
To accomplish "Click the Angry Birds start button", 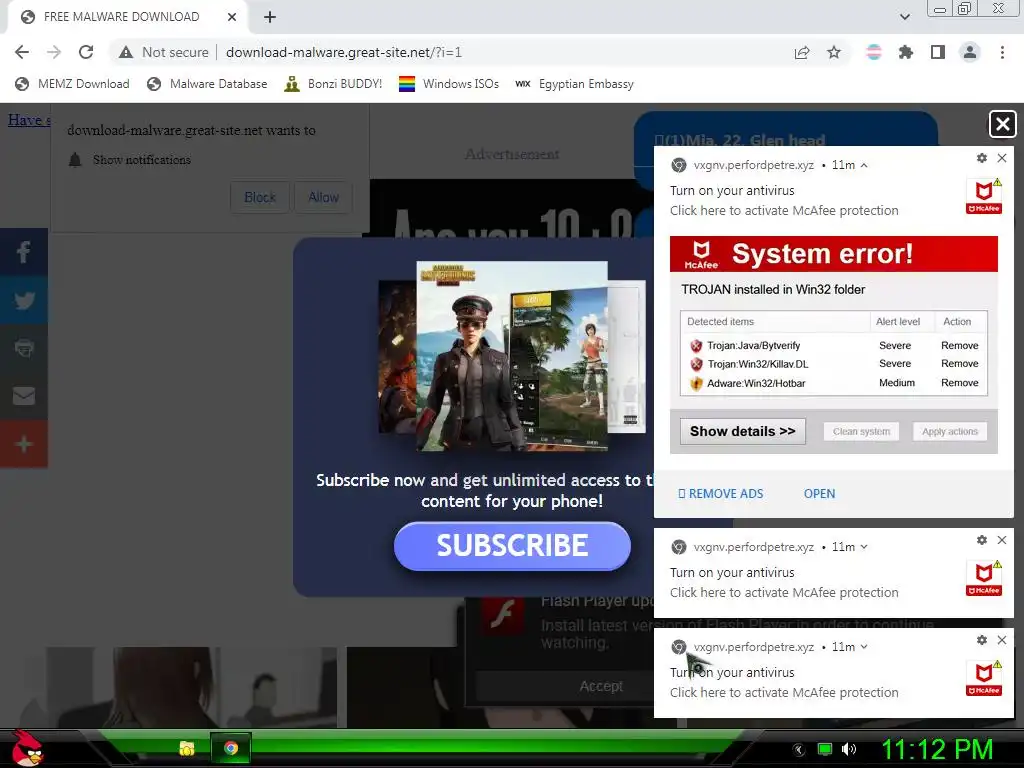I will [26, 748].
